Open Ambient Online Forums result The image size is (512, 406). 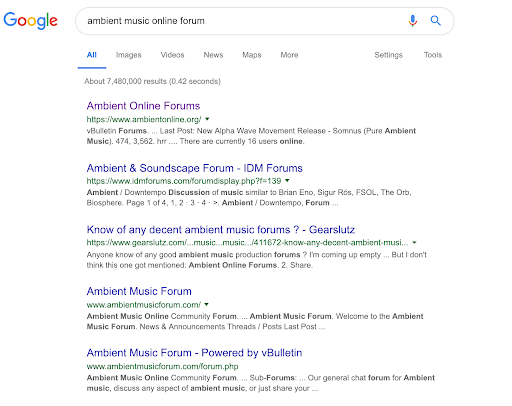tap(143, 106)
